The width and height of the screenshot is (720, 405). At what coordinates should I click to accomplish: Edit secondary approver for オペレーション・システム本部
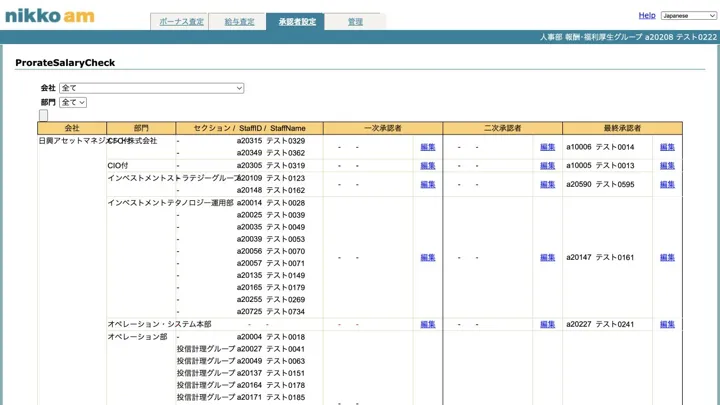point(547,324)
